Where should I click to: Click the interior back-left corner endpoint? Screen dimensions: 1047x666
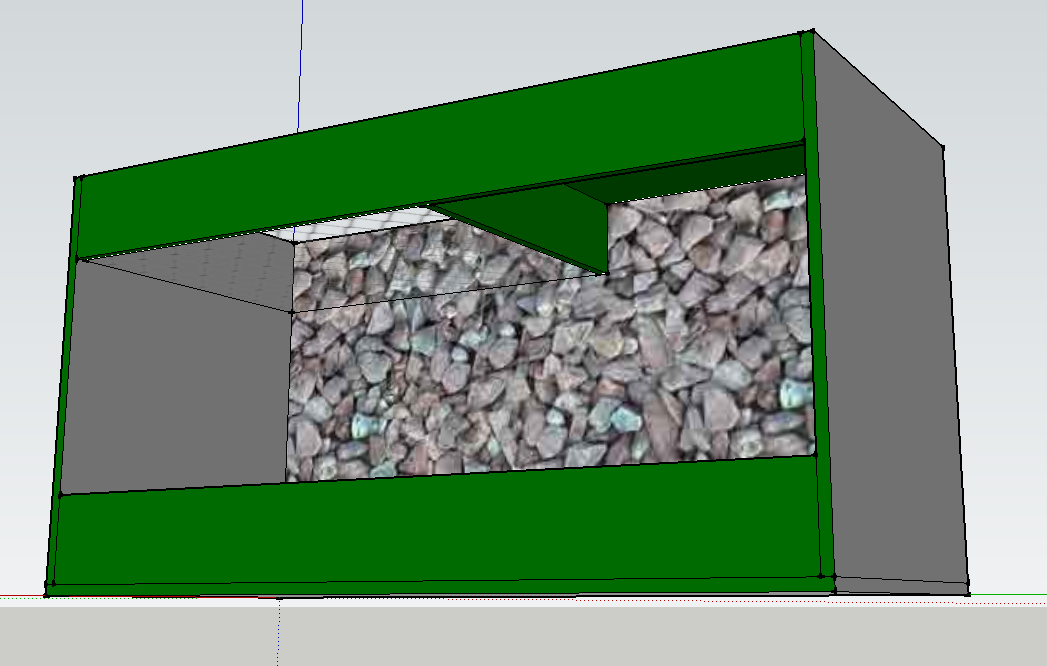coord(291,312)
